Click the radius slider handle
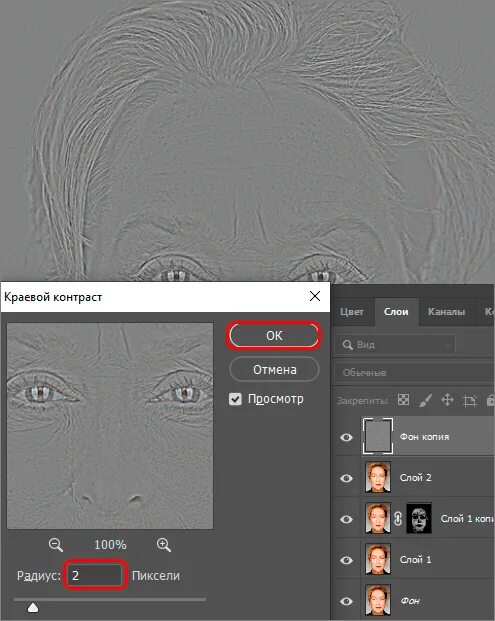495x621 pixels. [x=33, y=607]
